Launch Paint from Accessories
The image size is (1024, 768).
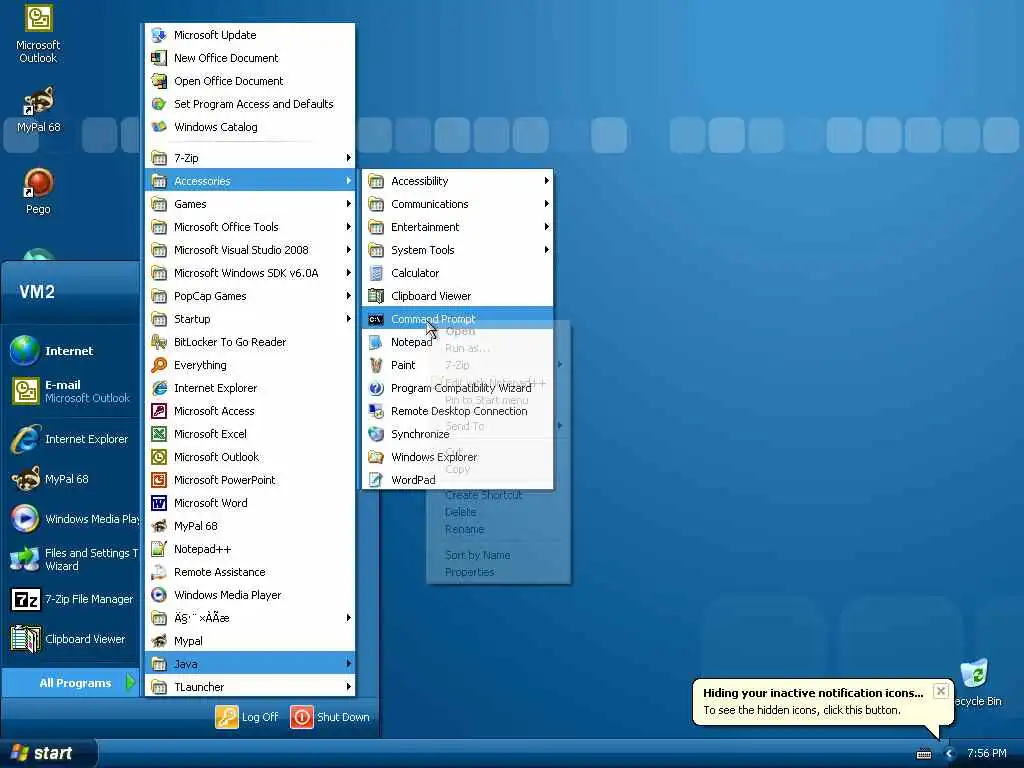pos(457,365)
